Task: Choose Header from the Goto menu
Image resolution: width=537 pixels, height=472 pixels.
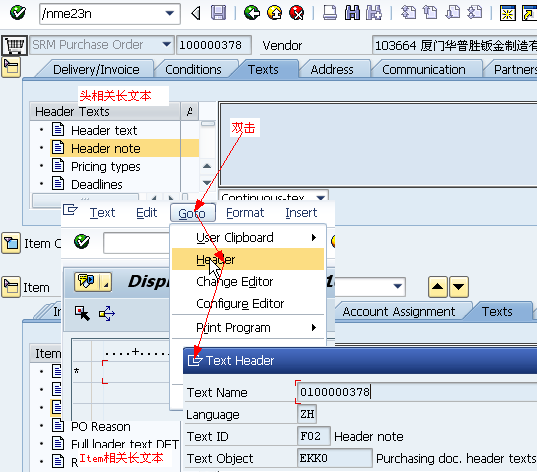Action: (x=248, y=259)
